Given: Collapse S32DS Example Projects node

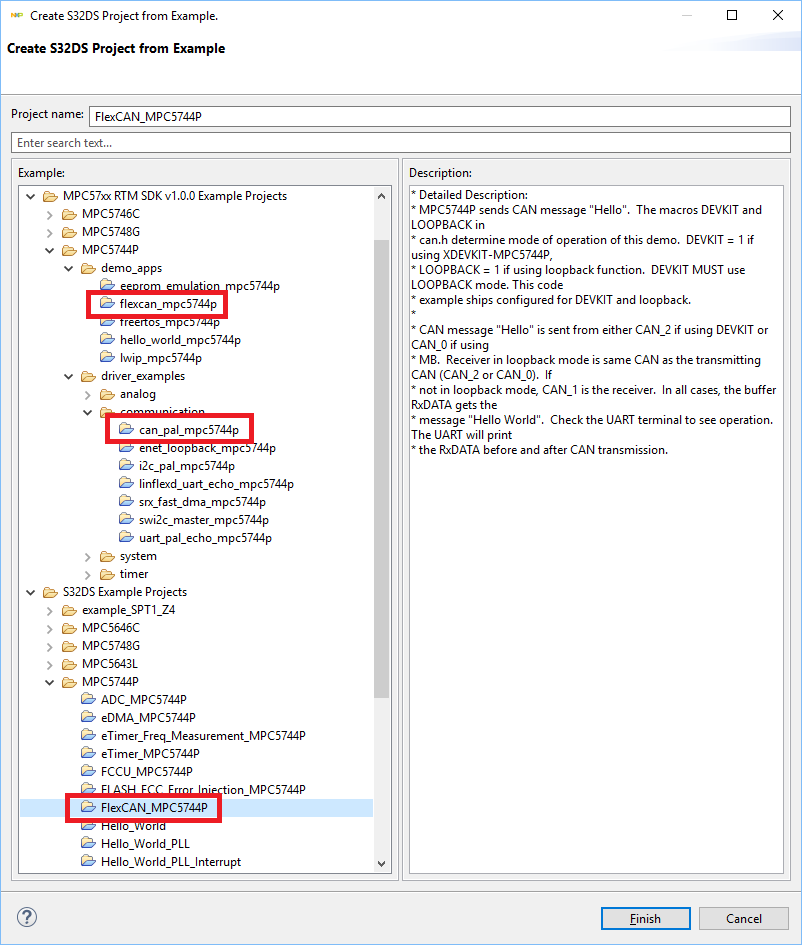Looking at the screenshot, I should pyautogui.click(x=31, y=592).
